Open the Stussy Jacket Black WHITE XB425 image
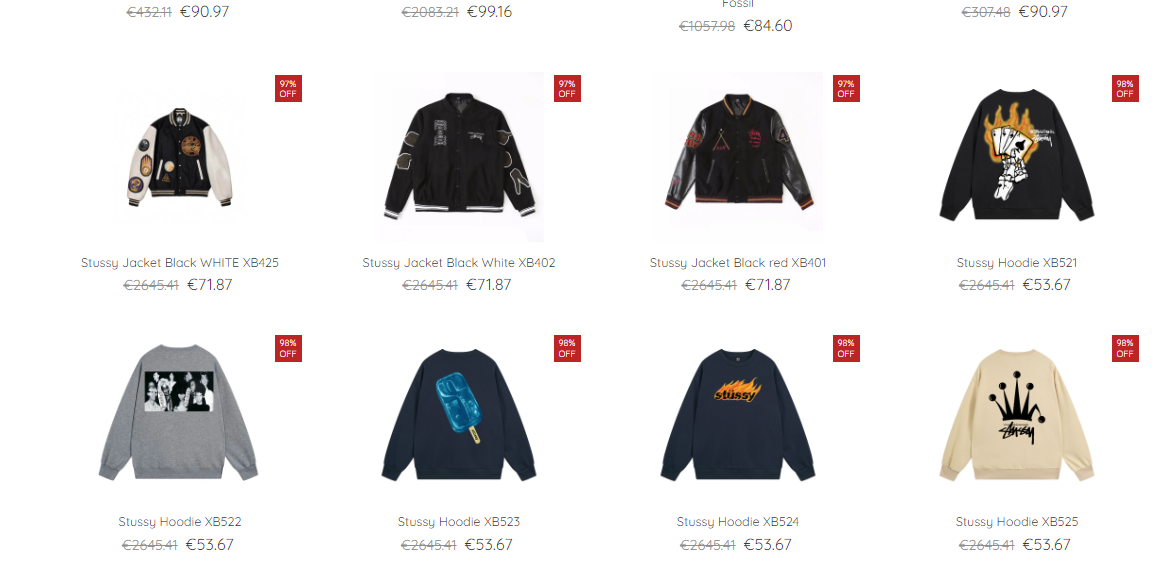This screenshot has height=561, width=1152. [x=180, y=157]
